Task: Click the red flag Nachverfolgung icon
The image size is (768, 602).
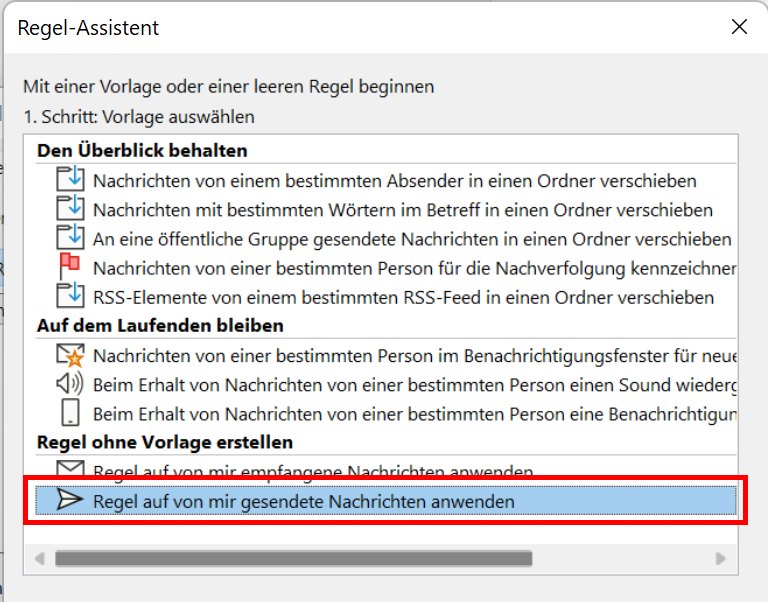Action: [x=71, y=267]
